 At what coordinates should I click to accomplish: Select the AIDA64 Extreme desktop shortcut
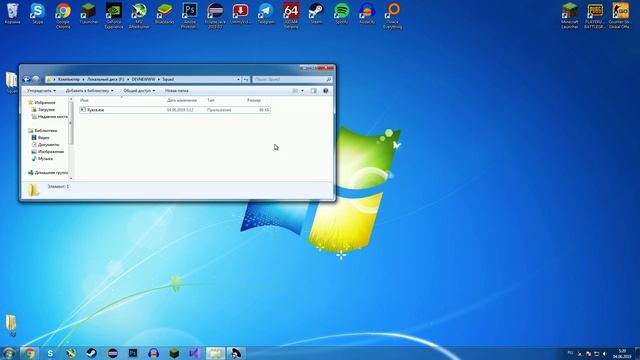[291, 16]
